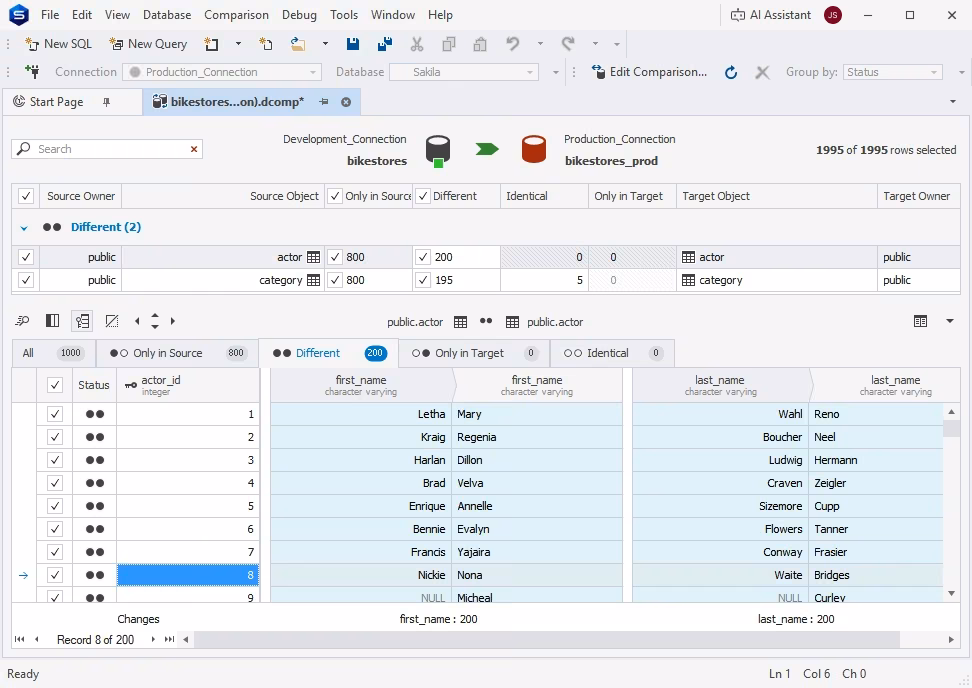The height and width of the screenshot is (688, 972).
Task: Select the actor_id 3 cell
Action: (x=188, y=460)
